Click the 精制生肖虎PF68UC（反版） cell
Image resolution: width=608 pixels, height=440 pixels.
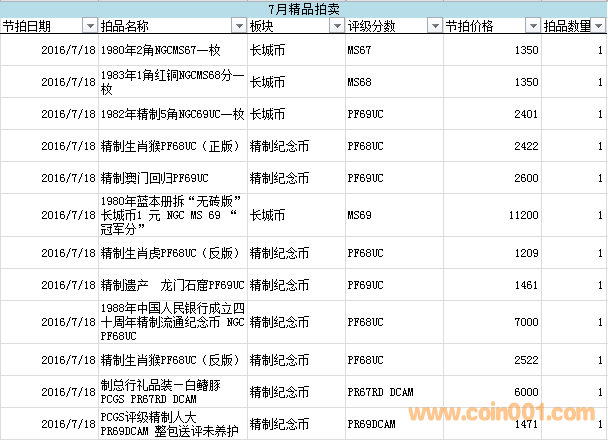coord(173,252)
